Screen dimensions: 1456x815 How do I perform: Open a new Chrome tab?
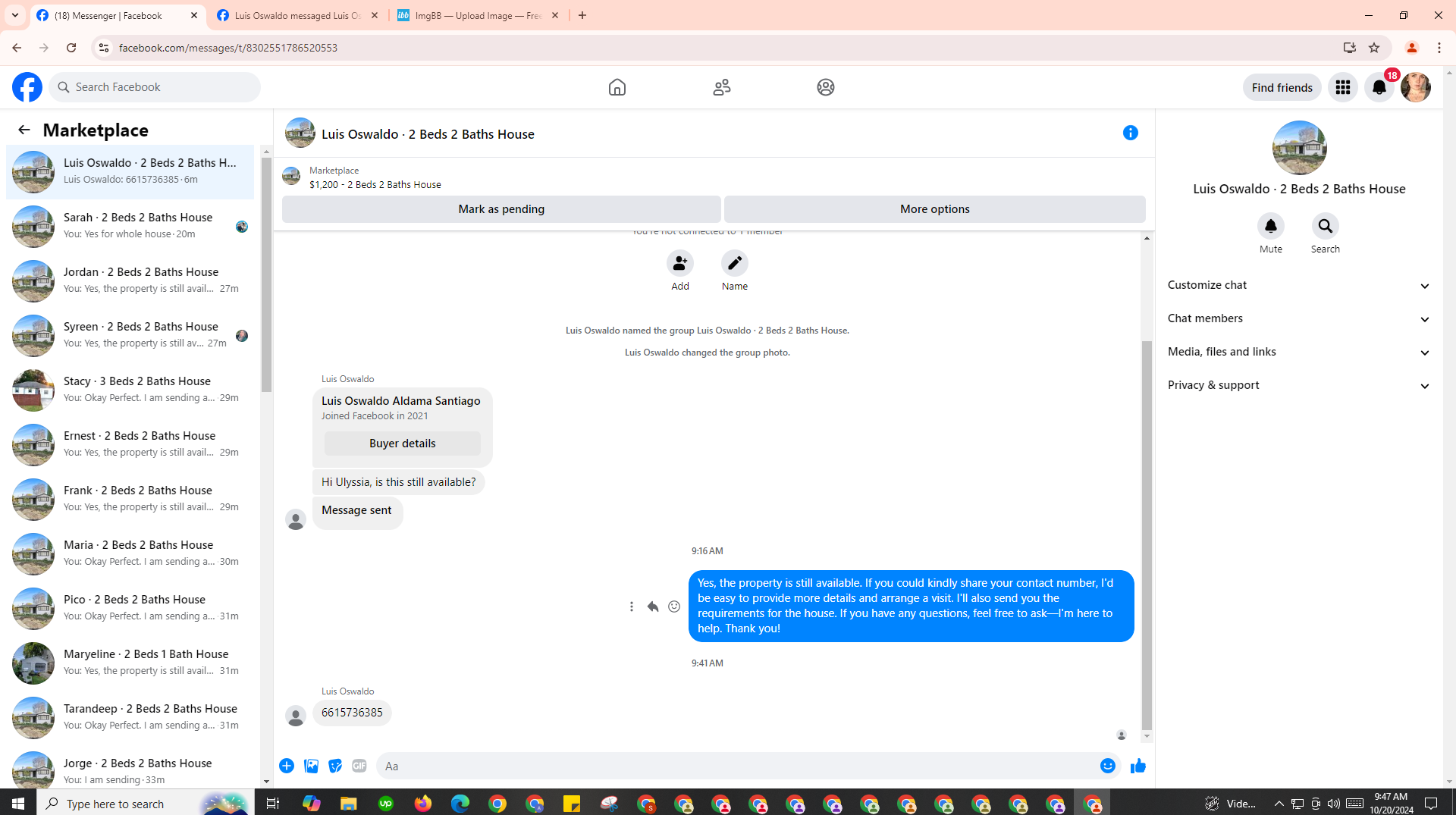582,15
